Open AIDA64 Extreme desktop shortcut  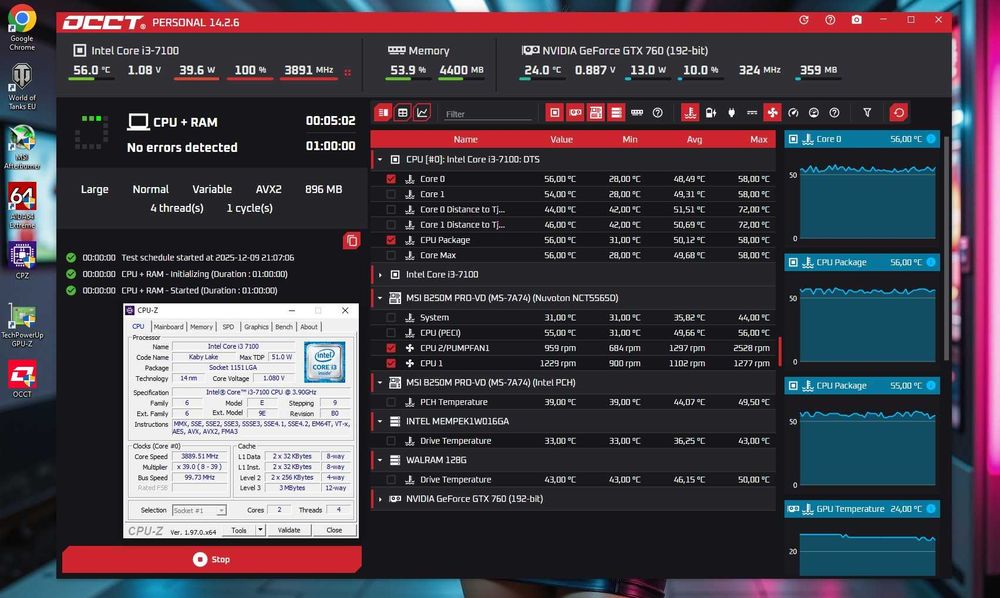[22, 206]
